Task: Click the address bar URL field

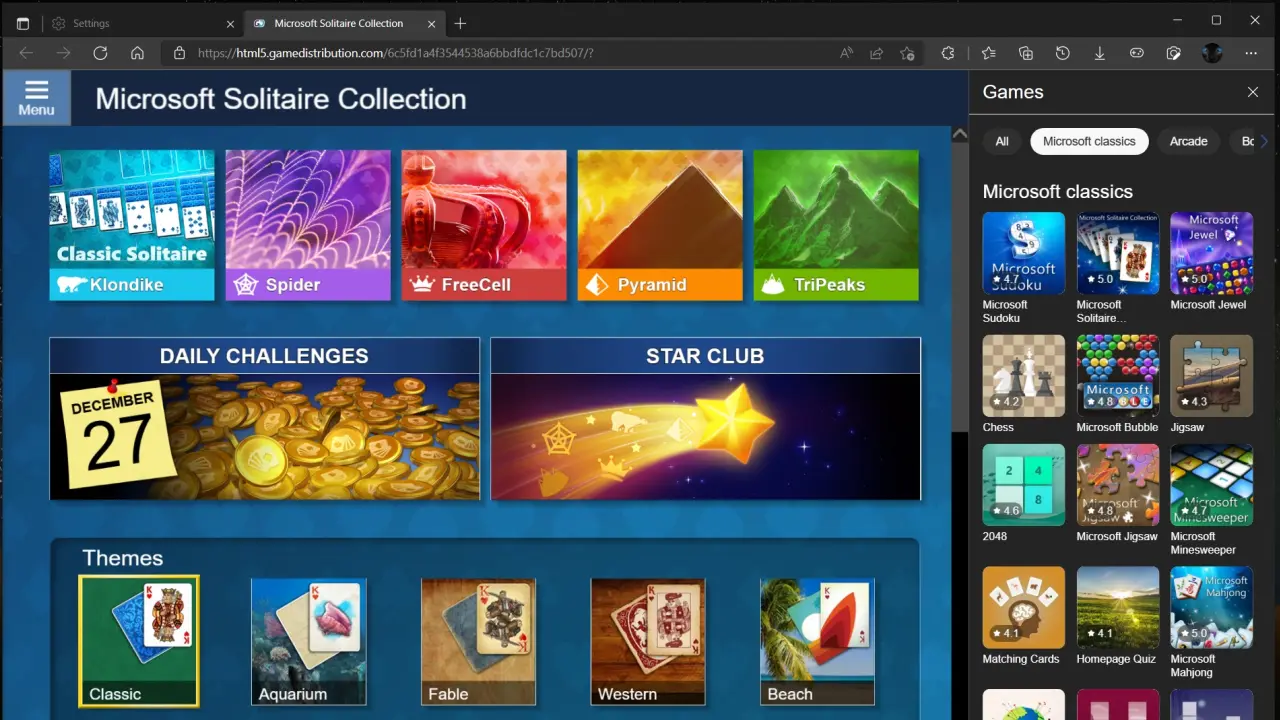Action: (x=500, y=53)
